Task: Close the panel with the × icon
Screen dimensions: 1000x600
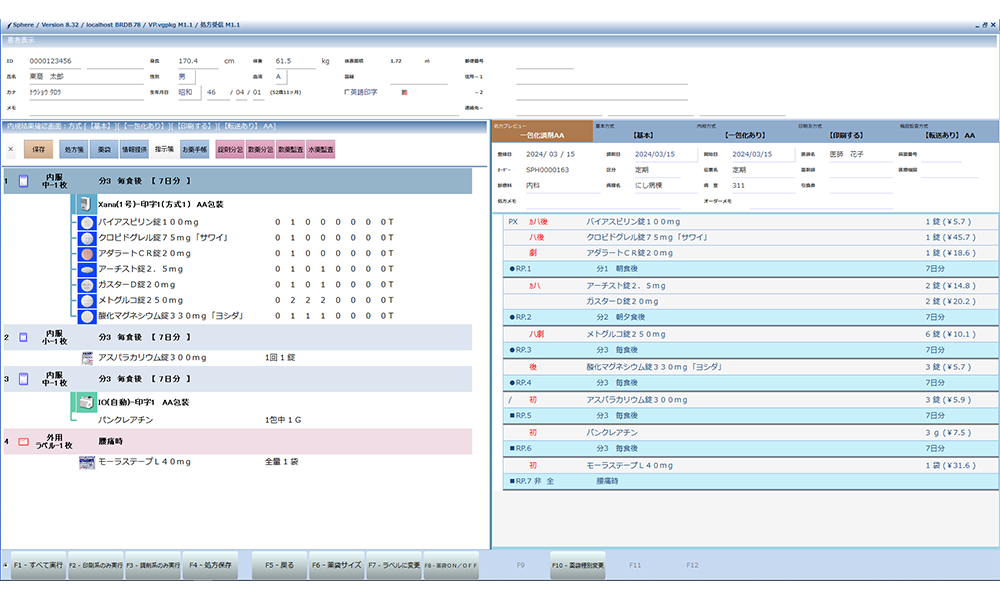Action: click(x=10, y=149)
